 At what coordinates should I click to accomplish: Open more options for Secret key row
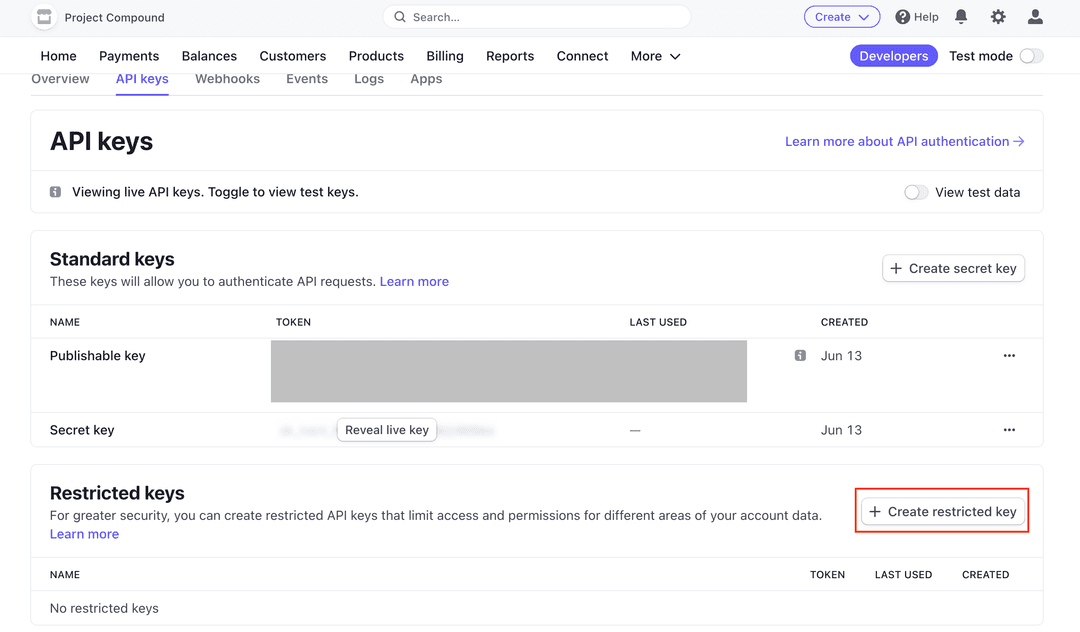(x=1009, y=430)
